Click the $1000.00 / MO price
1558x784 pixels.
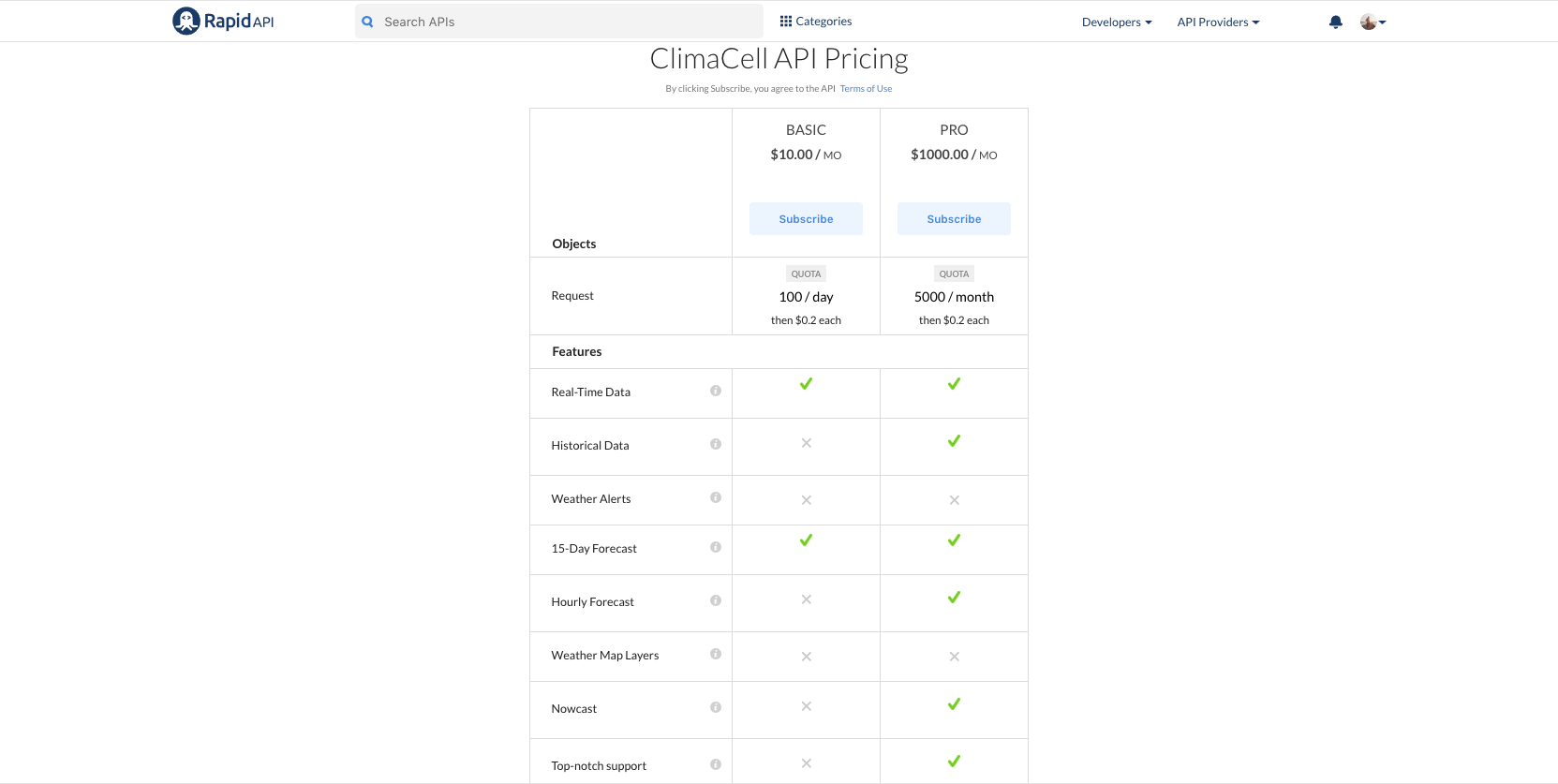[954, 155]
